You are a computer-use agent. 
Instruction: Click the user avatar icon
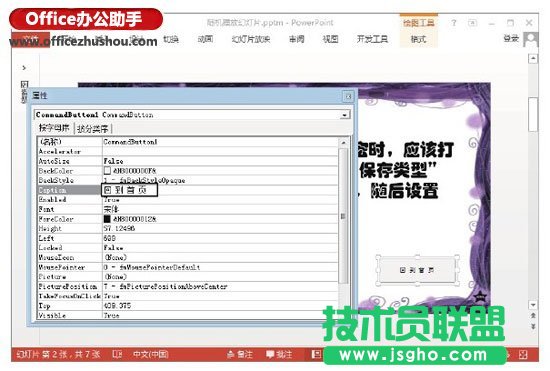[x=531, y=39]
